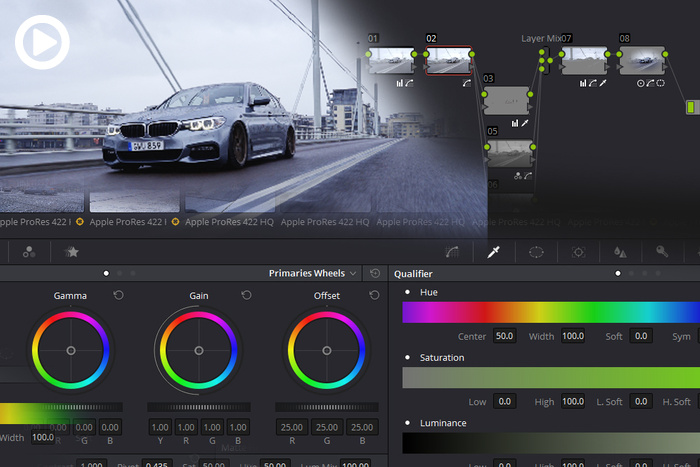The width and height of the screenshot is (700, 467).
Task: Toggle the Luminance qualifier enable dot
Action: click(407, 423)
